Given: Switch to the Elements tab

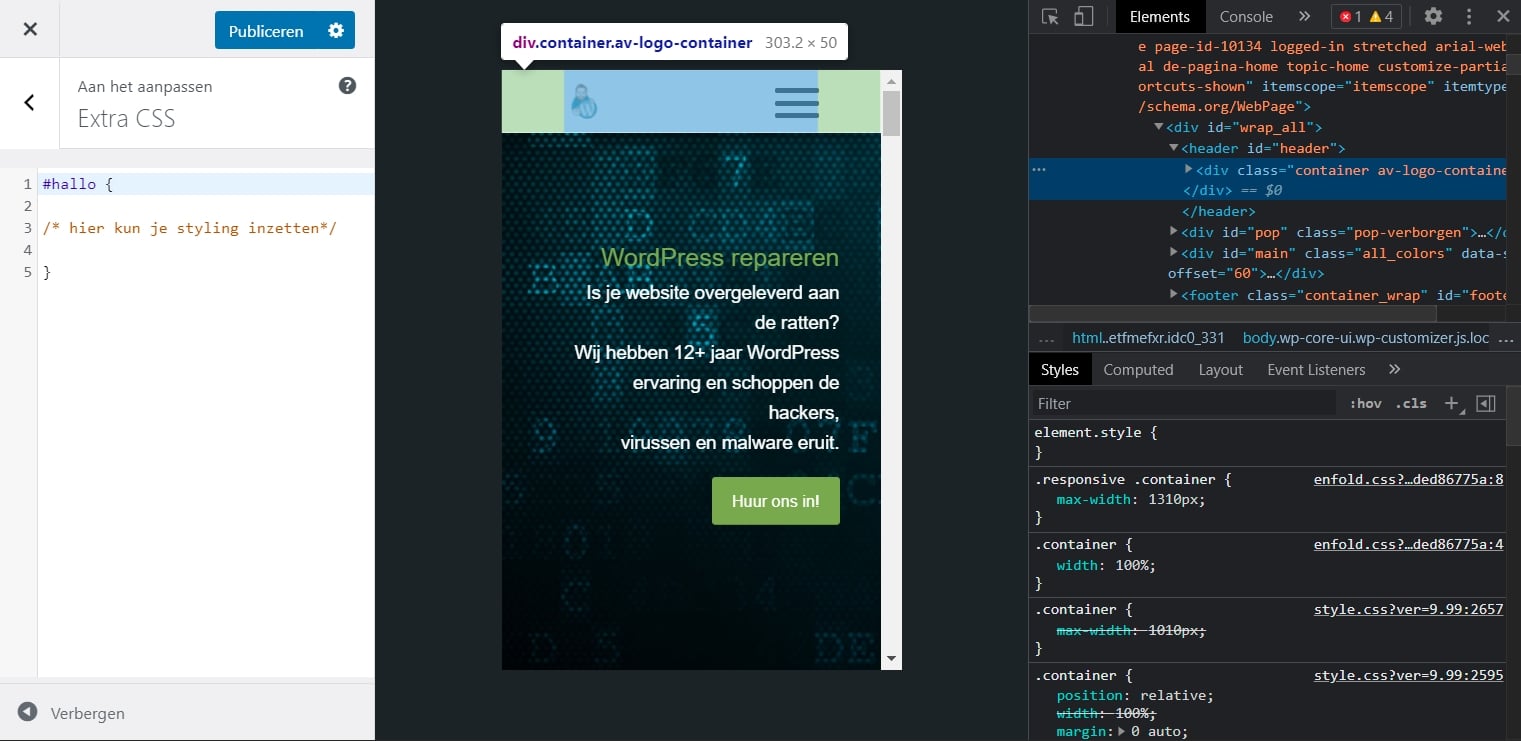Looking at the screenshot, I should click(1160, 16).
